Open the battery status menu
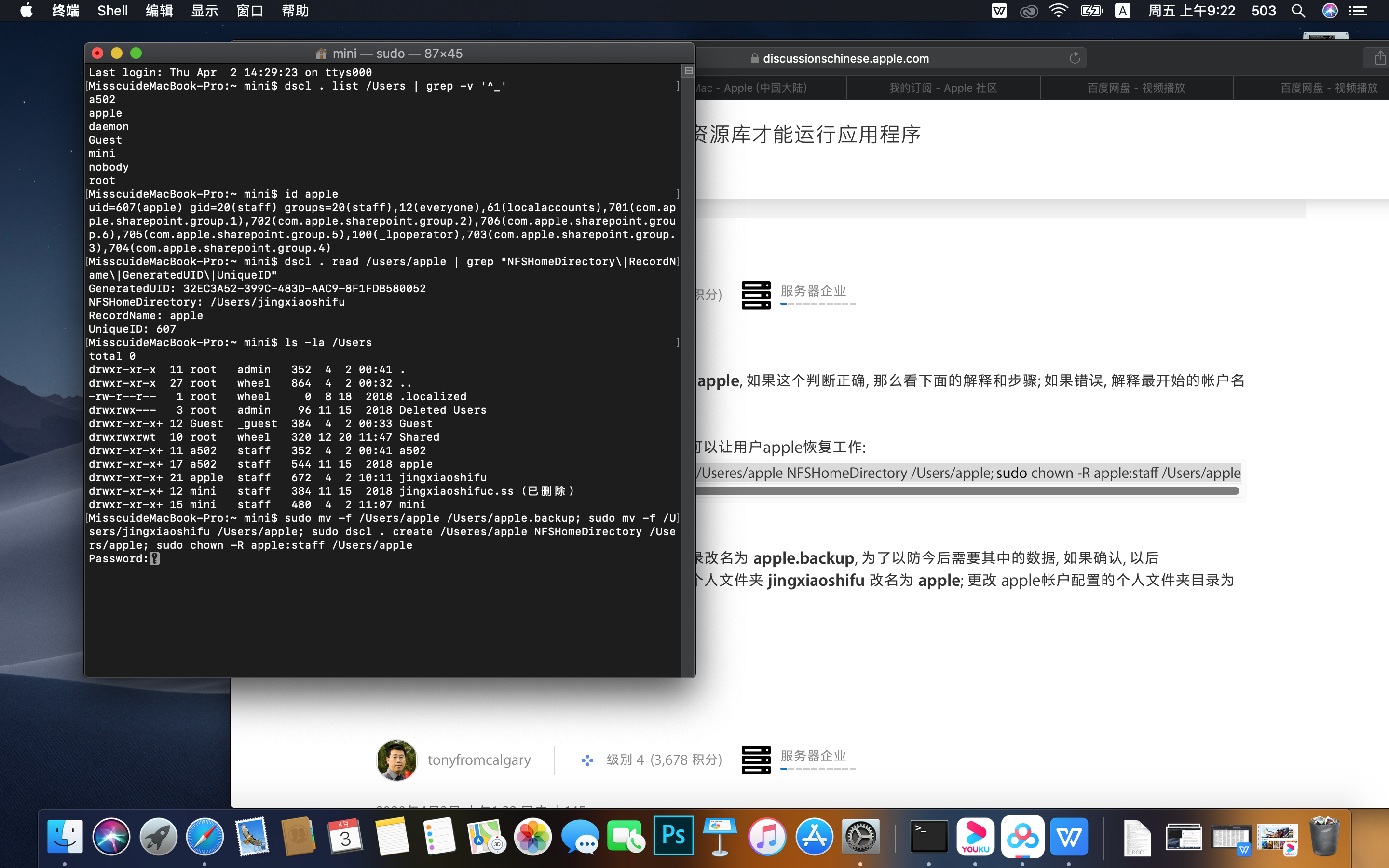 [1091, 11]
